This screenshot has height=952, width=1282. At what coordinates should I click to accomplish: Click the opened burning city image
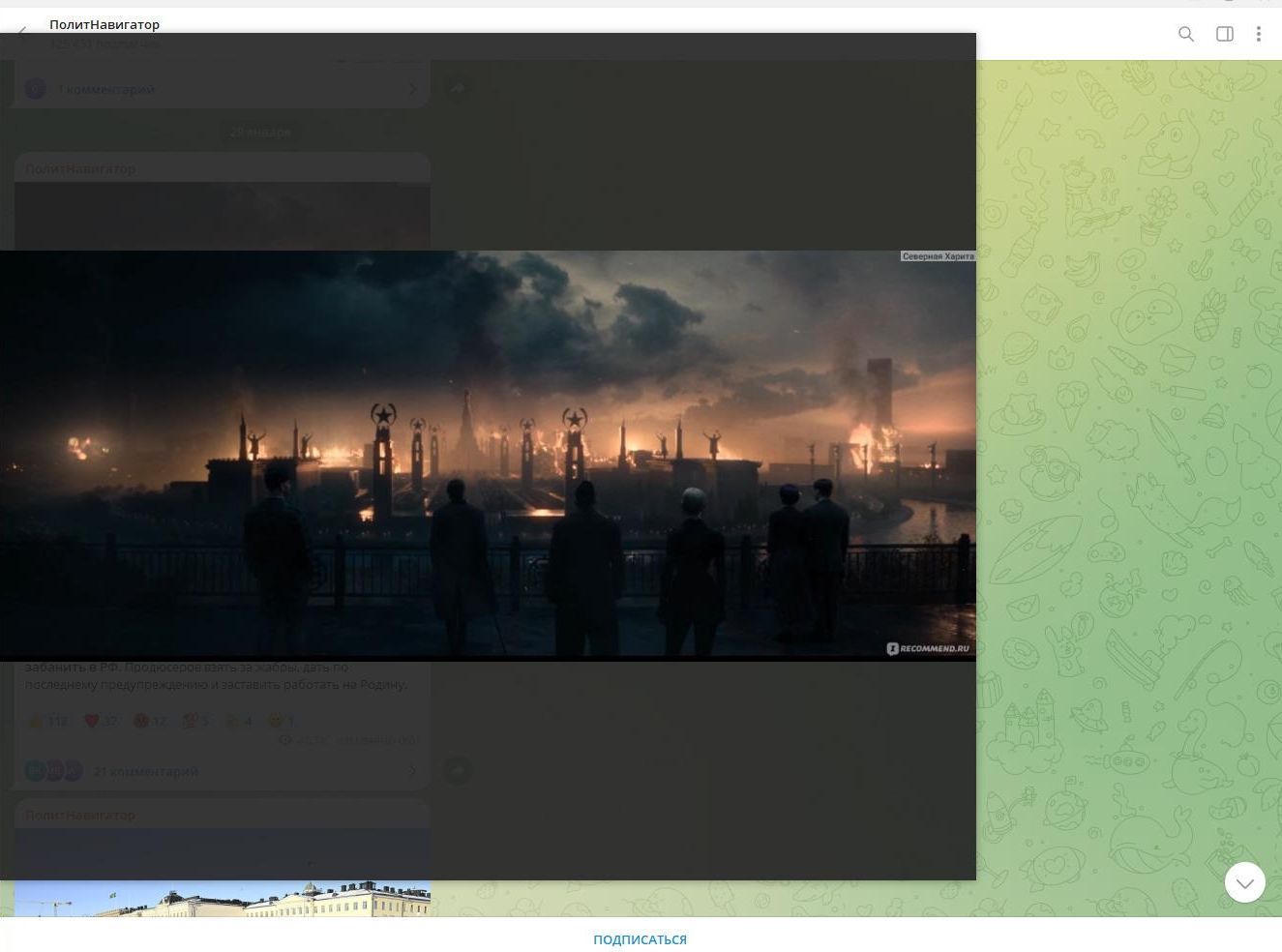tap(488, 455)
